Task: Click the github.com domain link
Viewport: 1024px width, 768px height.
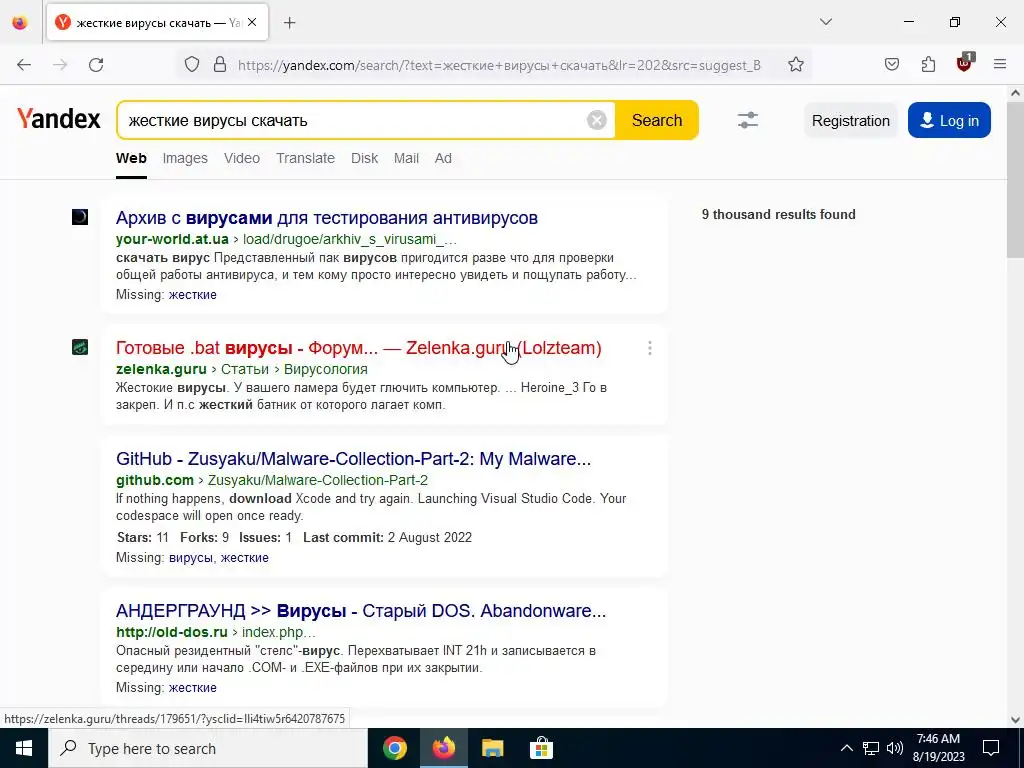Action: [155, 480]
